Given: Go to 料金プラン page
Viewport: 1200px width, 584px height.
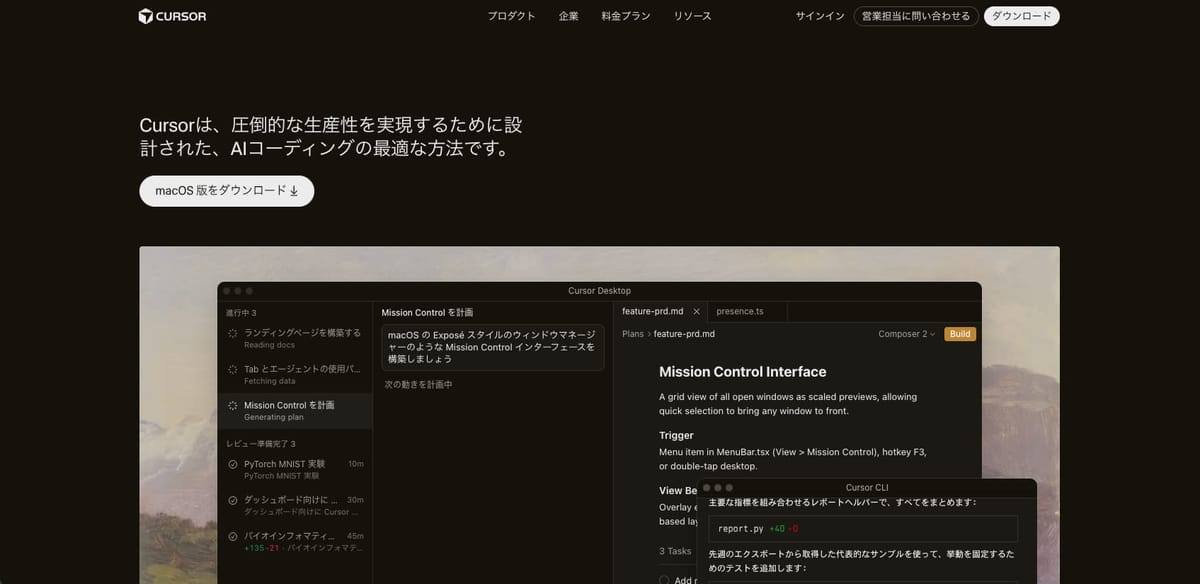Looking at the screenshot, I should tap(626, 16).
